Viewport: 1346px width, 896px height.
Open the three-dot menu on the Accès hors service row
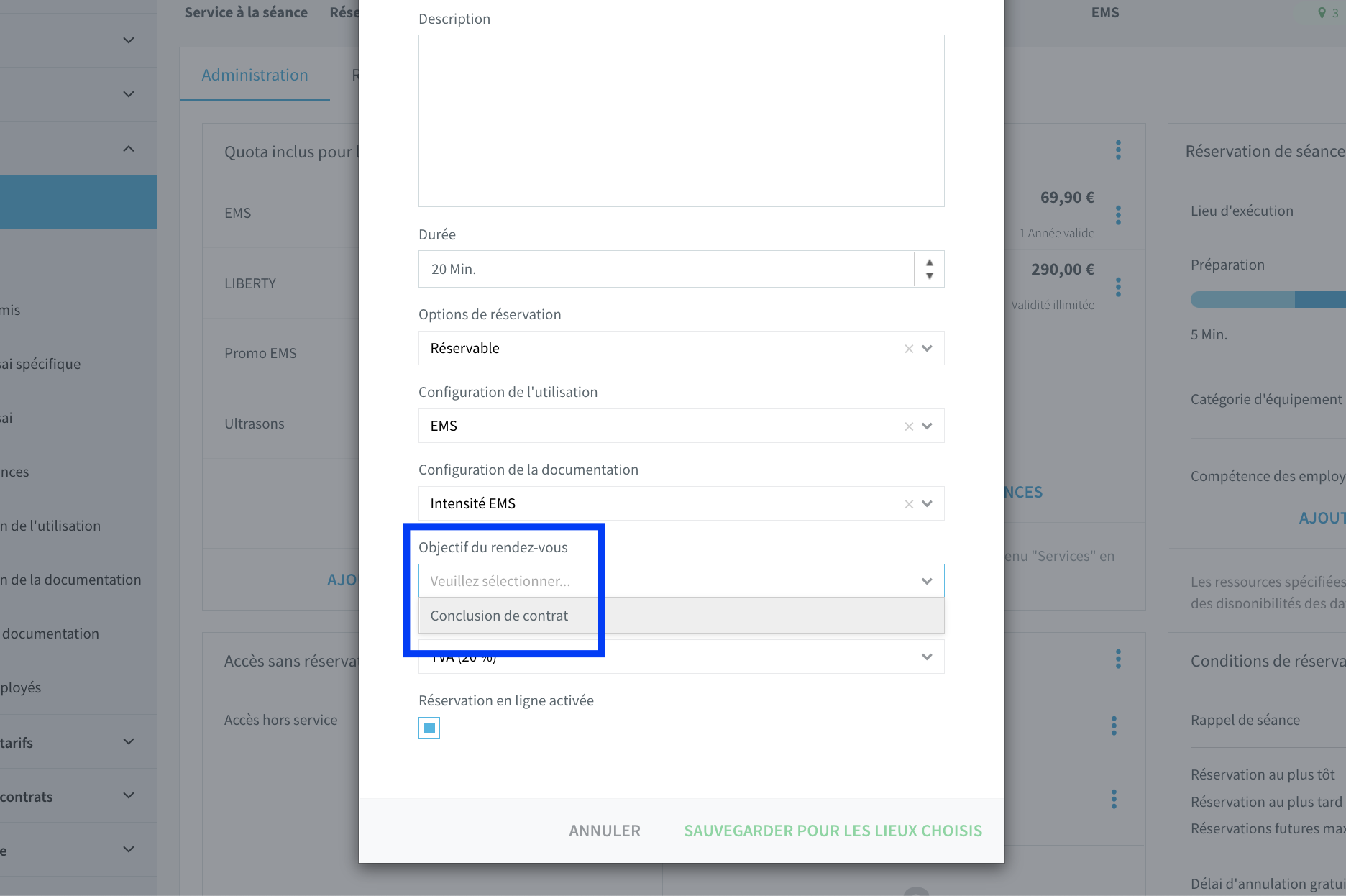(1114, 726)
